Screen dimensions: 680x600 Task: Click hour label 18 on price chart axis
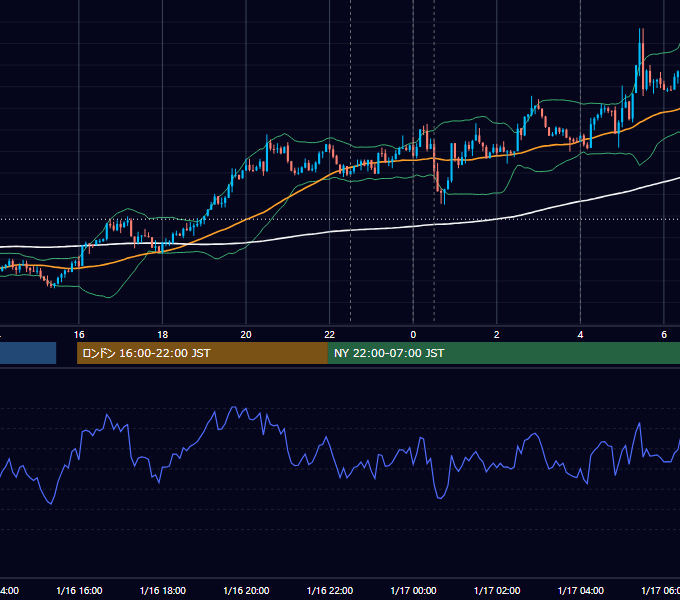163,335
